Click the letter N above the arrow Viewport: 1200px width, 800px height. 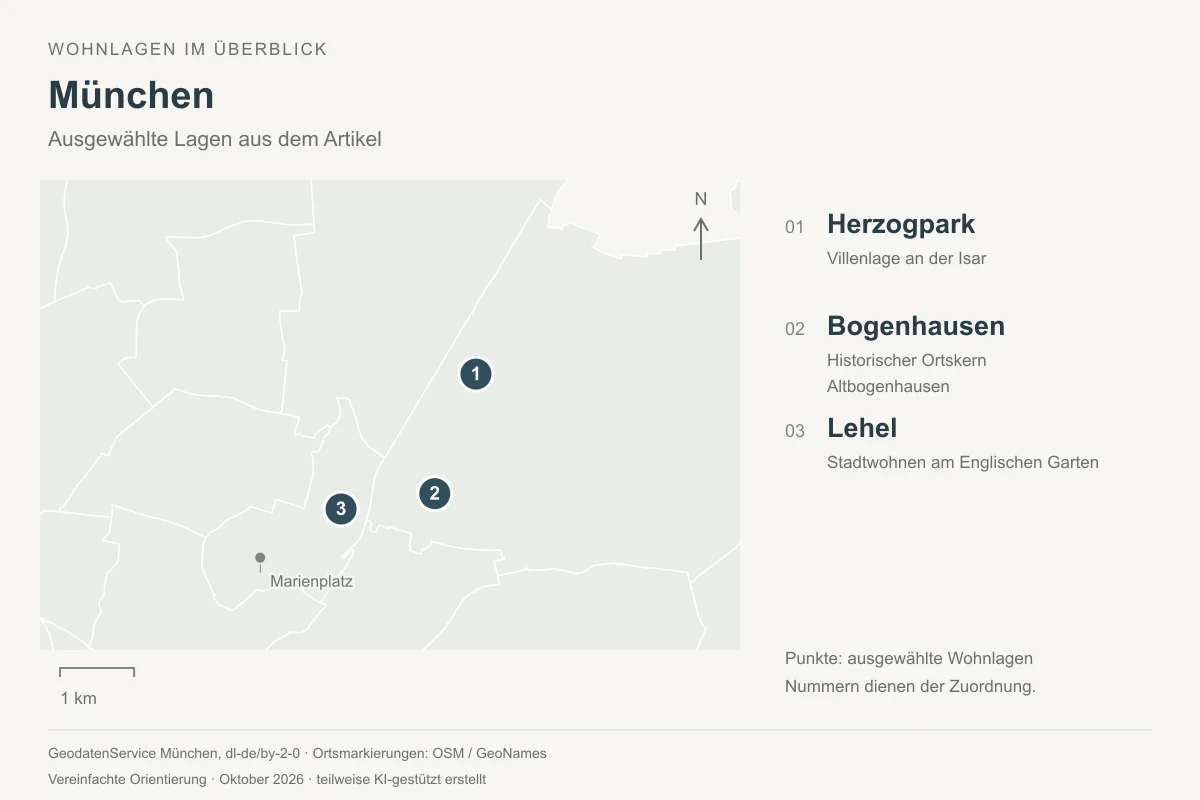pos(701,199)
